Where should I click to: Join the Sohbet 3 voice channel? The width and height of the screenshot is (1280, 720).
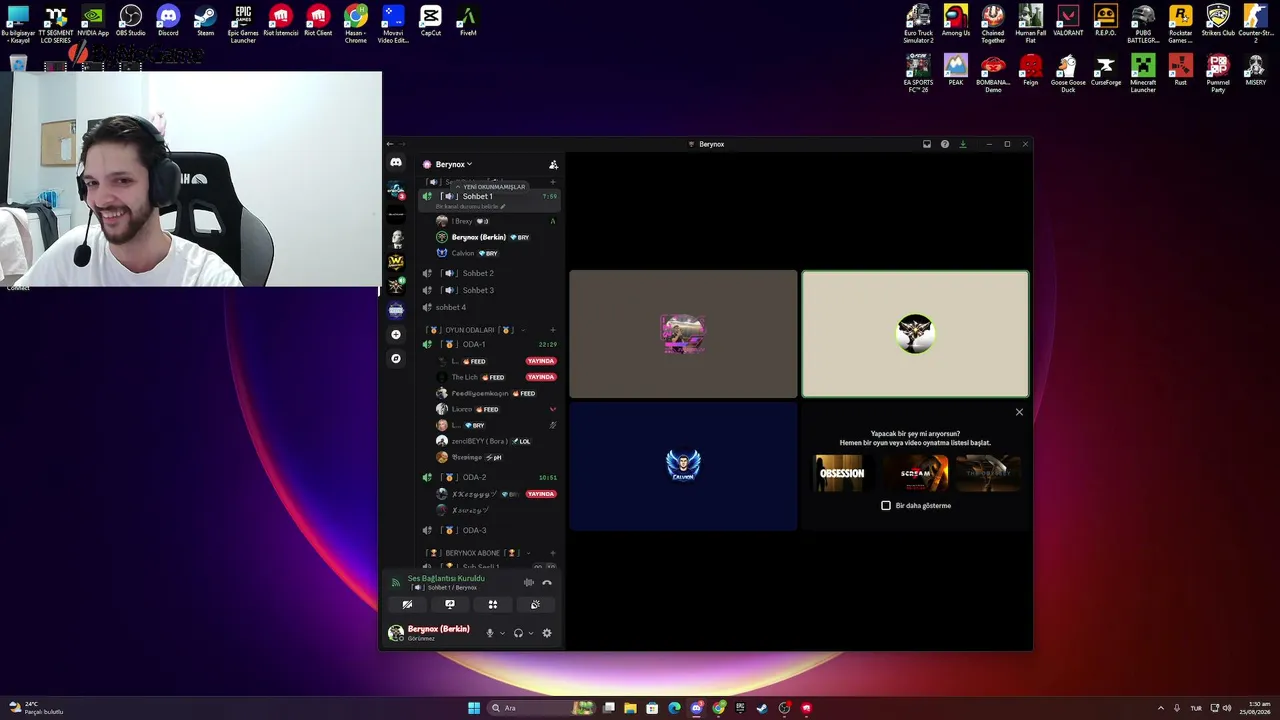coord(490,290)
